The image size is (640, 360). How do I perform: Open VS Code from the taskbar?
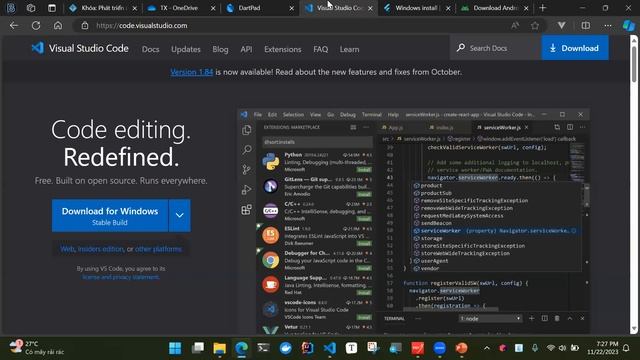(329, 348)
